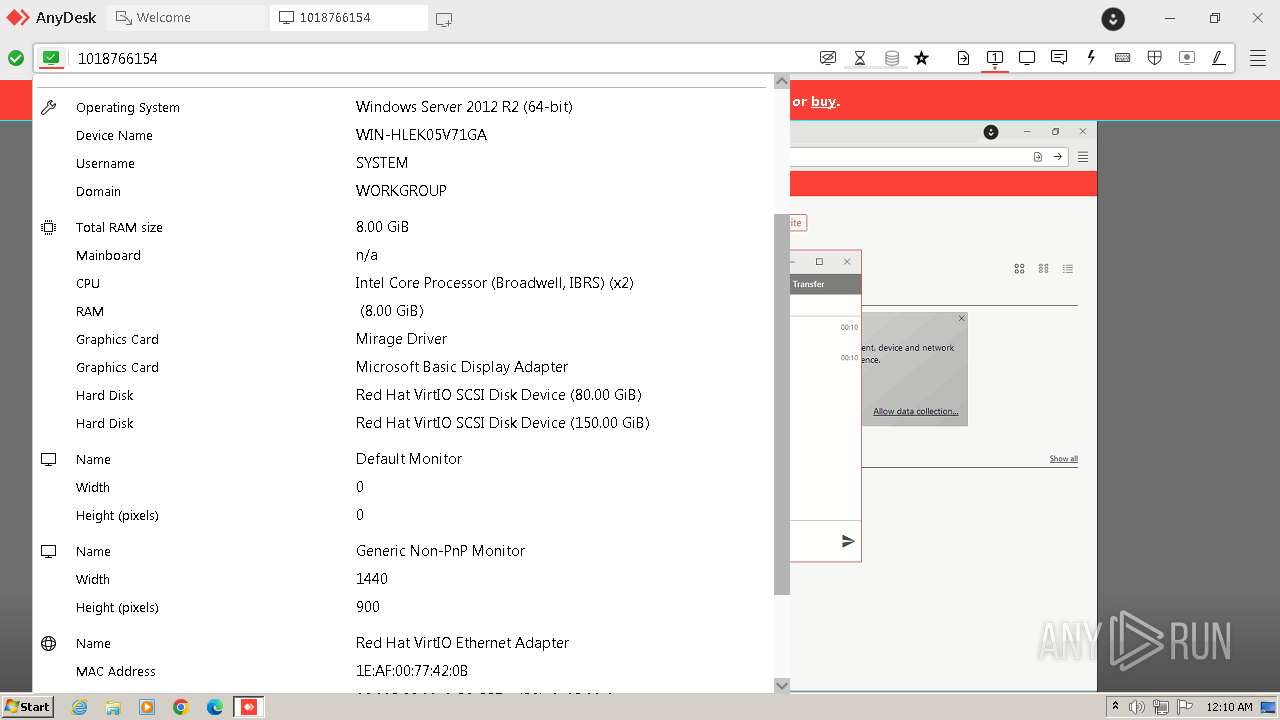
Task: Click the privacy mode crossed-eye monitor icon
Action: point(828,58)
